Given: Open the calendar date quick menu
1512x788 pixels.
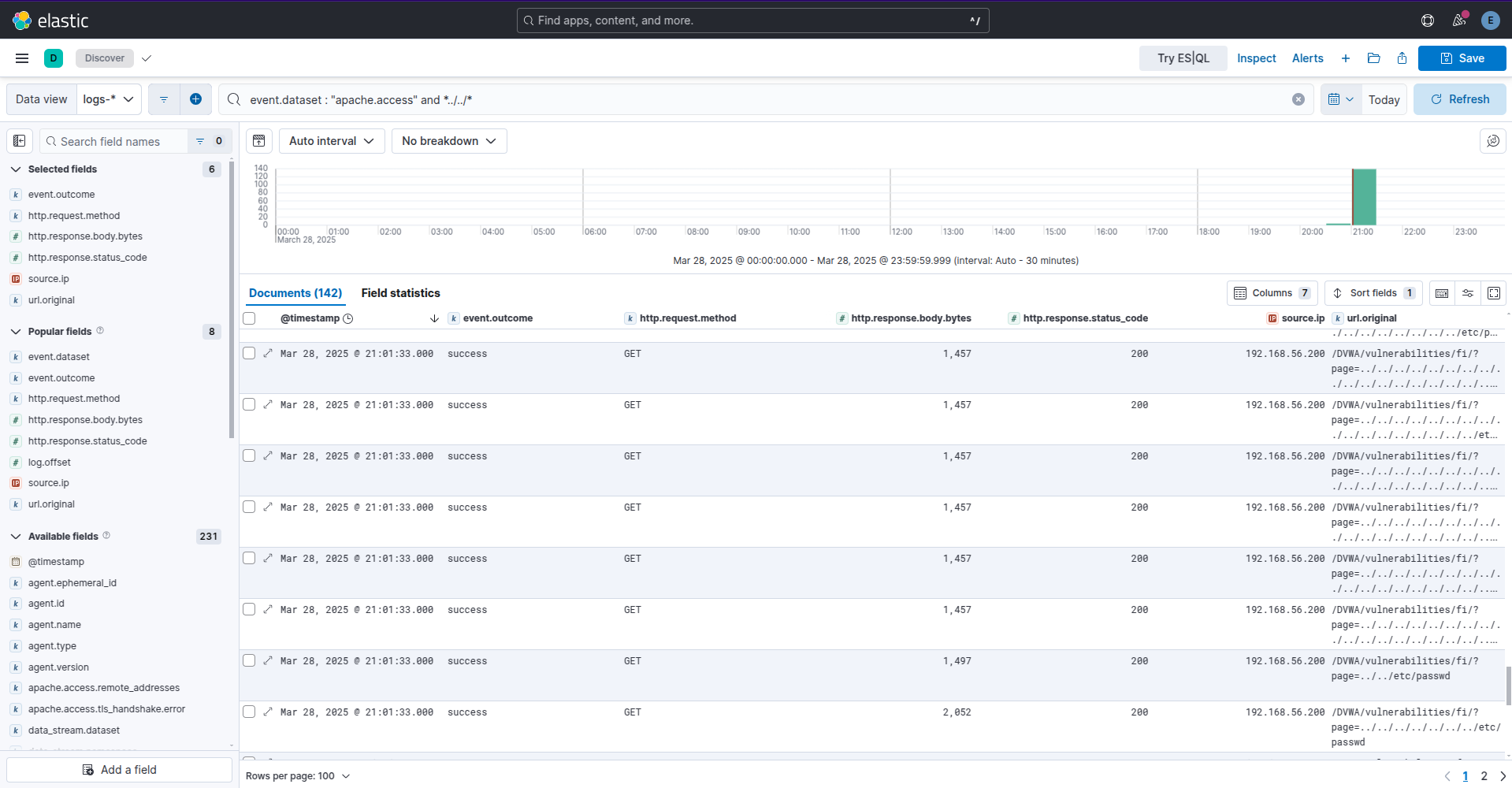Looking at the screenshot, I should [x=1340, y=99].
